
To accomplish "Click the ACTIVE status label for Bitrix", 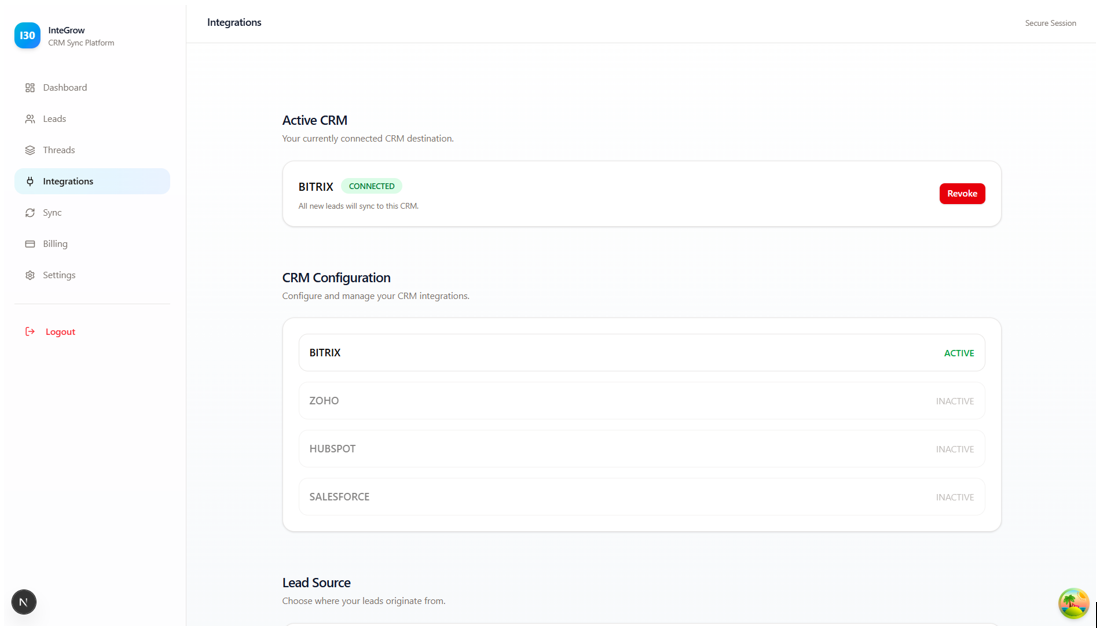I will [x=959, y=354].
